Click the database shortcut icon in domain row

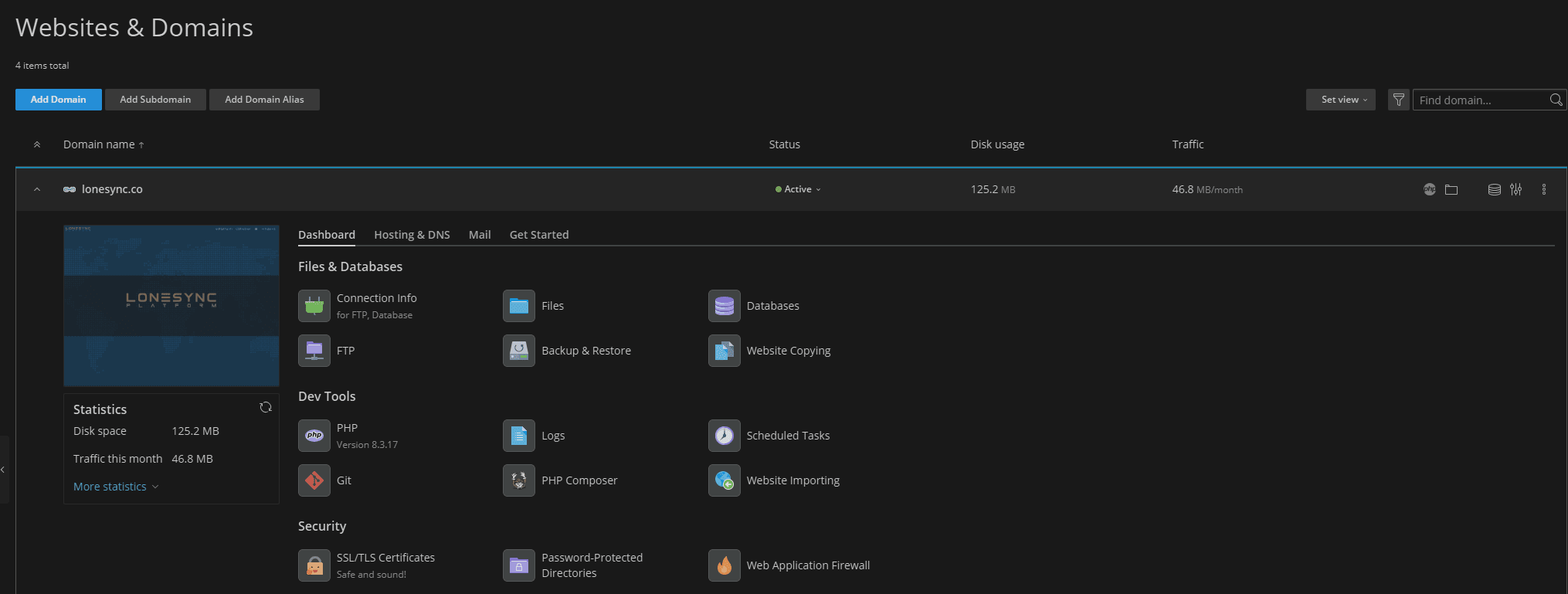[x=1494, y=189]
